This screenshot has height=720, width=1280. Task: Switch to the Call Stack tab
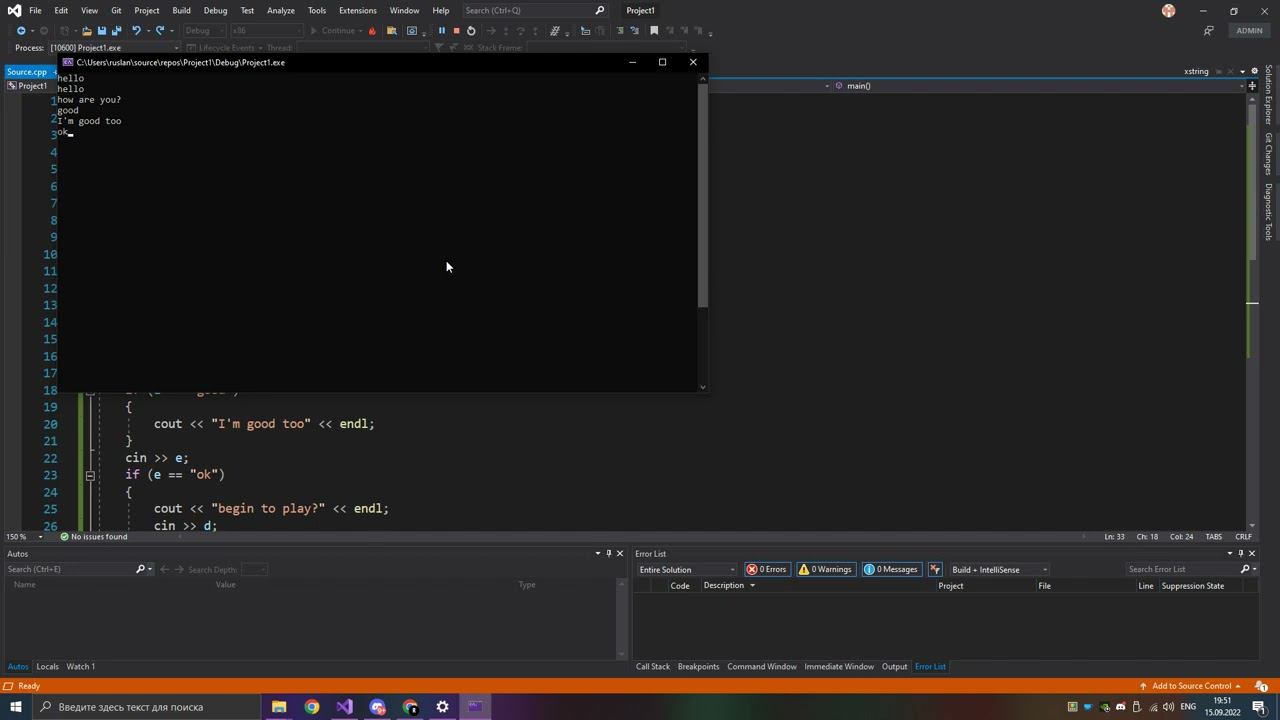point(653,667)
